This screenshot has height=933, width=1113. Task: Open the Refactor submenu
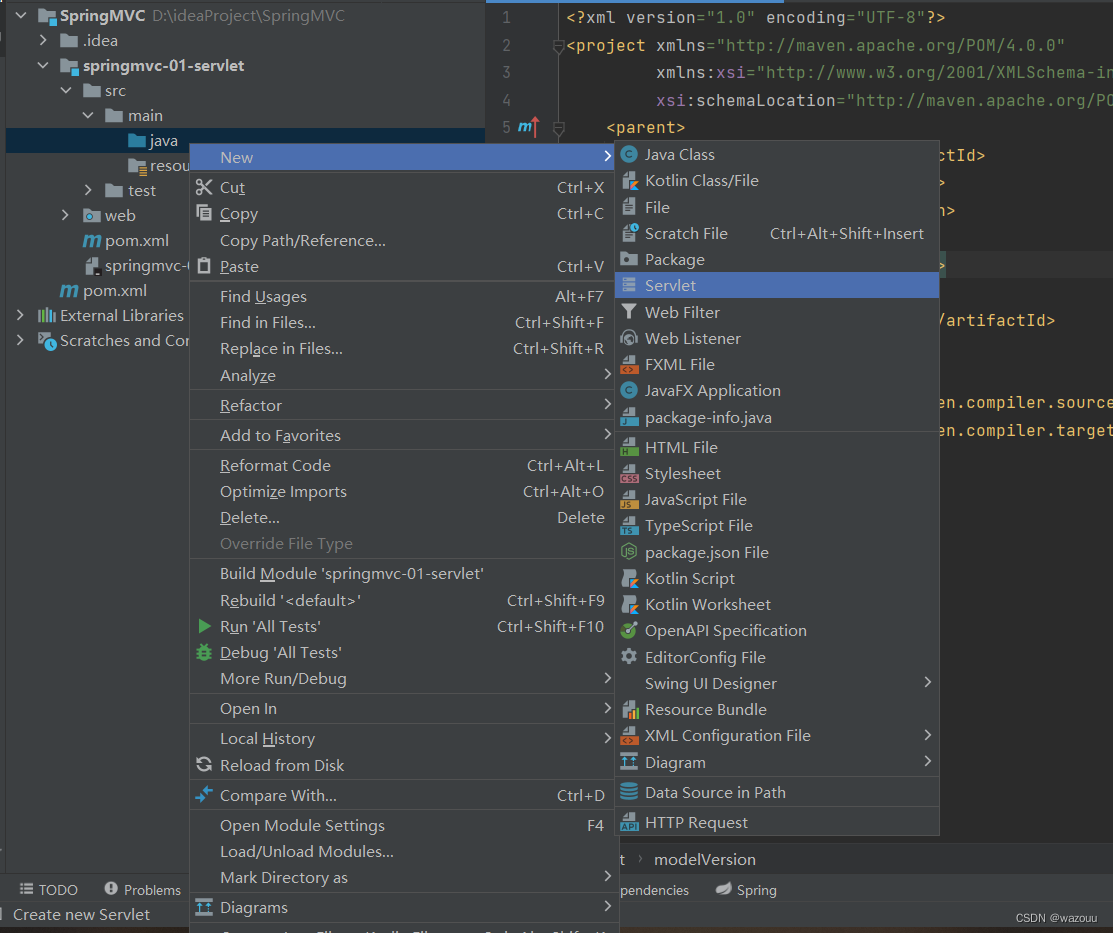coord(402,405)
